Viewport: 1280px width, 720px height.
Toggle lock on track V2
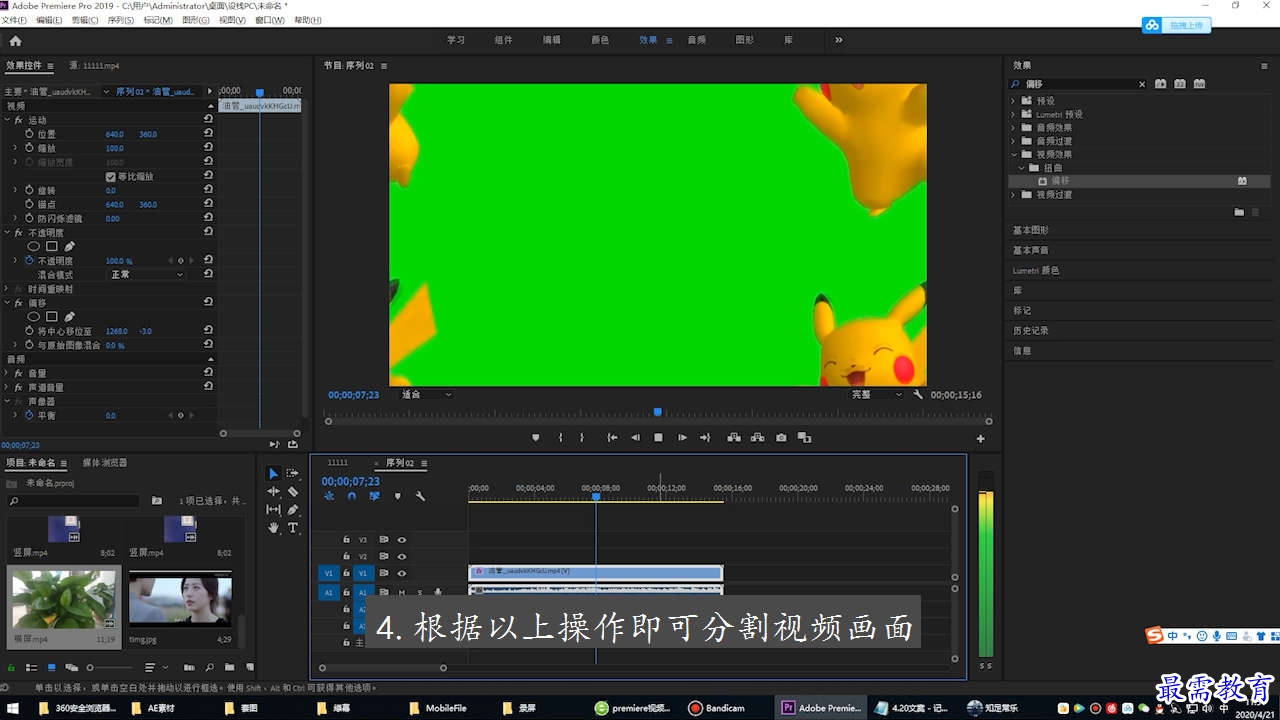[346, 556]
